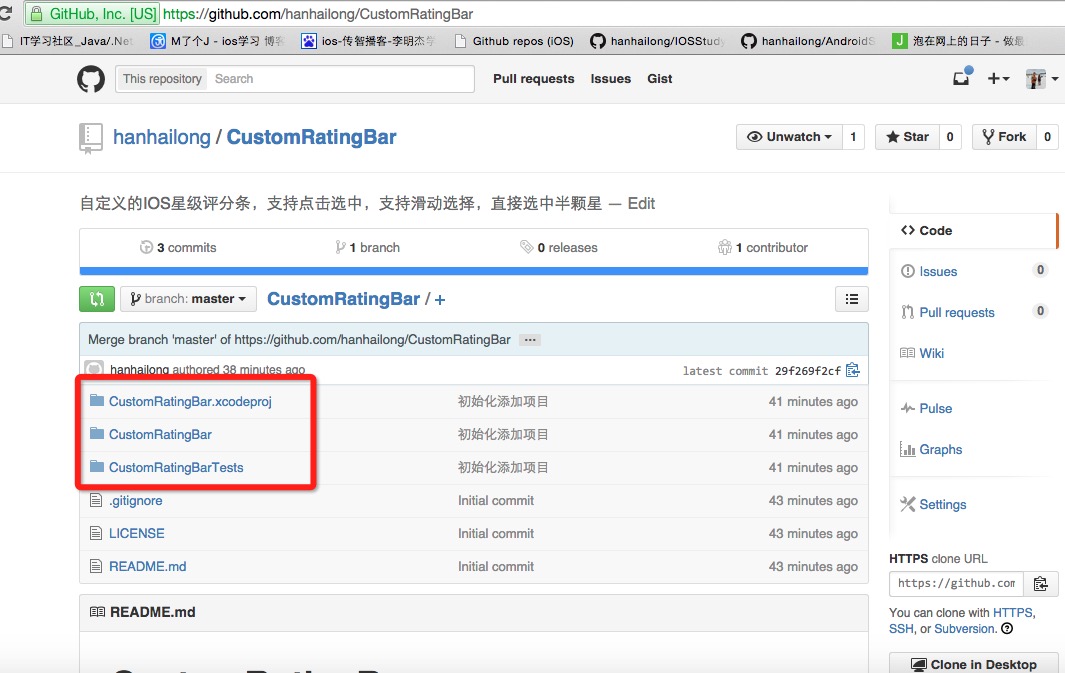Click the GitHub, Inc. SSL lock badge
Image resolution: width=1065 pixels, height=673 pixels.
pos(92,14)
